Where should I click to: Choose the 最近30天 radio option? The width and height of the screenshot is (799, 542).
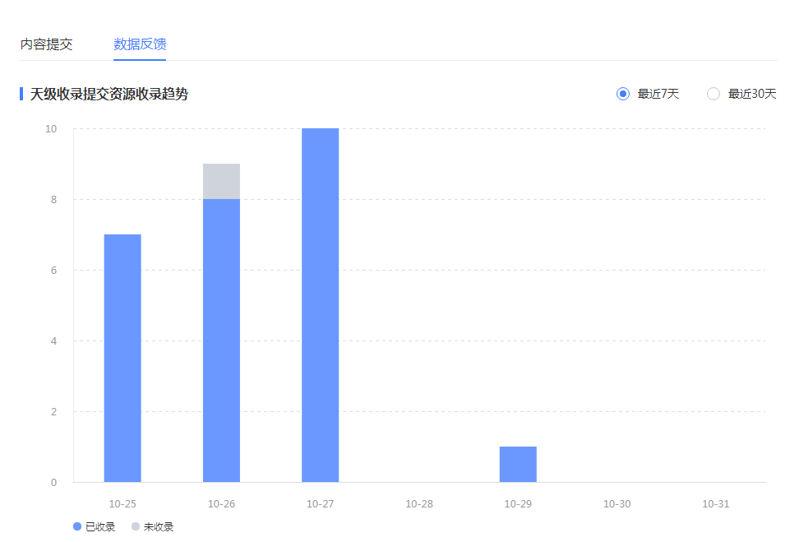point(713,94)
